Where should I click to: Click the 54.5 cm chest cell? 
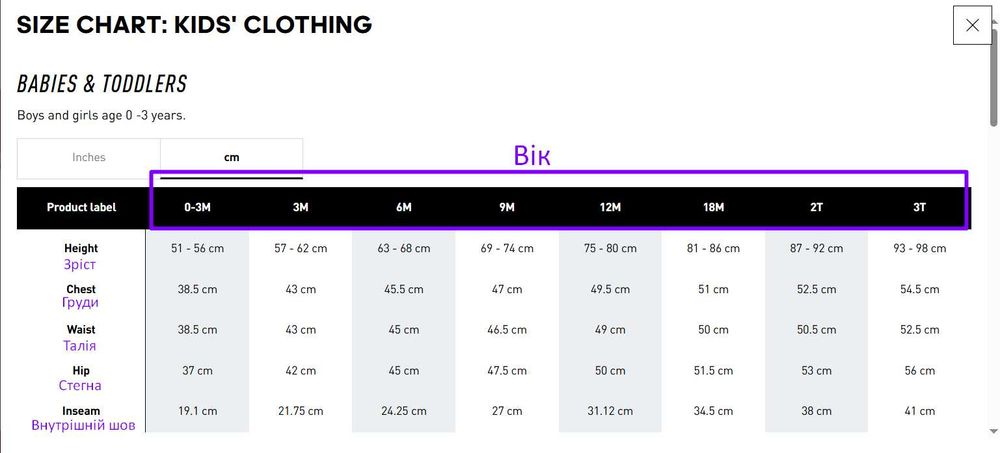[920, 289]
